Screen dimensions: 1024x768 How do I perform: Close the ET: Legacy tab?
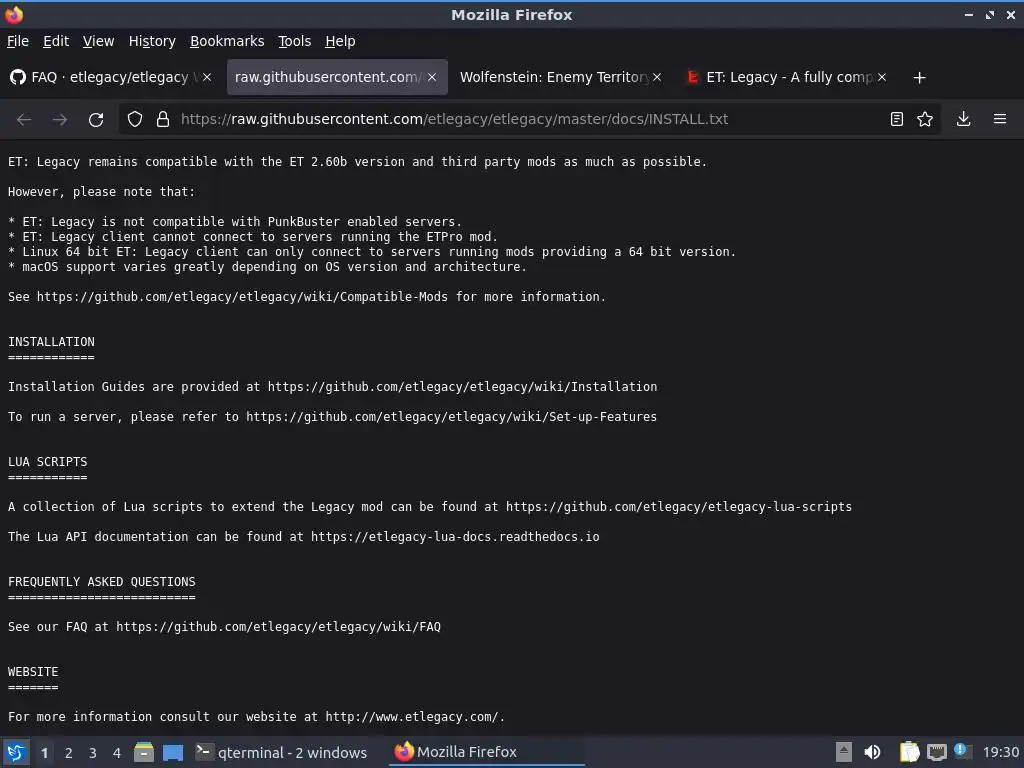[x=882, y=77]
